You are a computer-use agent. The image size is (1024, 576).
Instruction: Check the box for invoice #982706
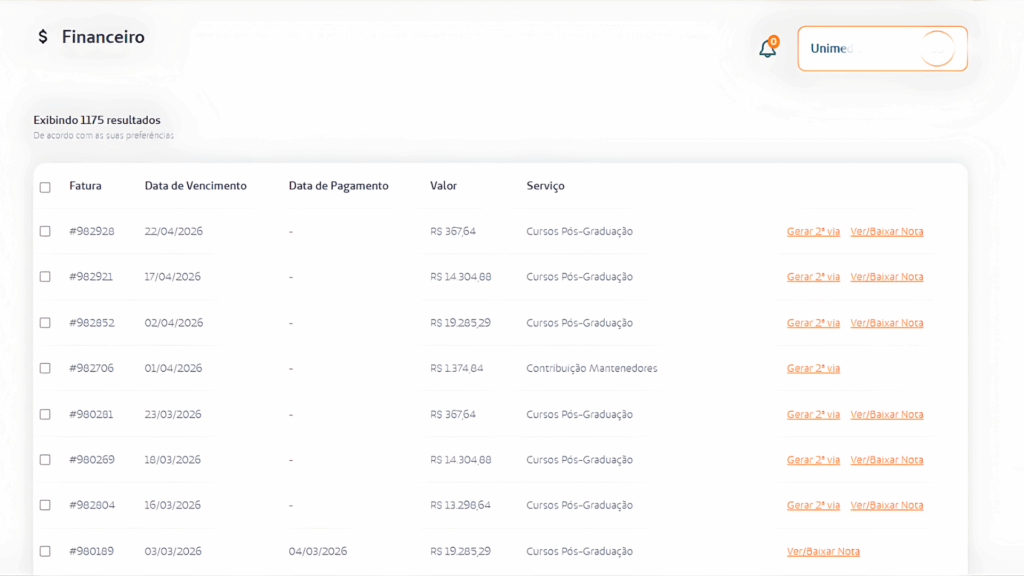click(45, 368)
